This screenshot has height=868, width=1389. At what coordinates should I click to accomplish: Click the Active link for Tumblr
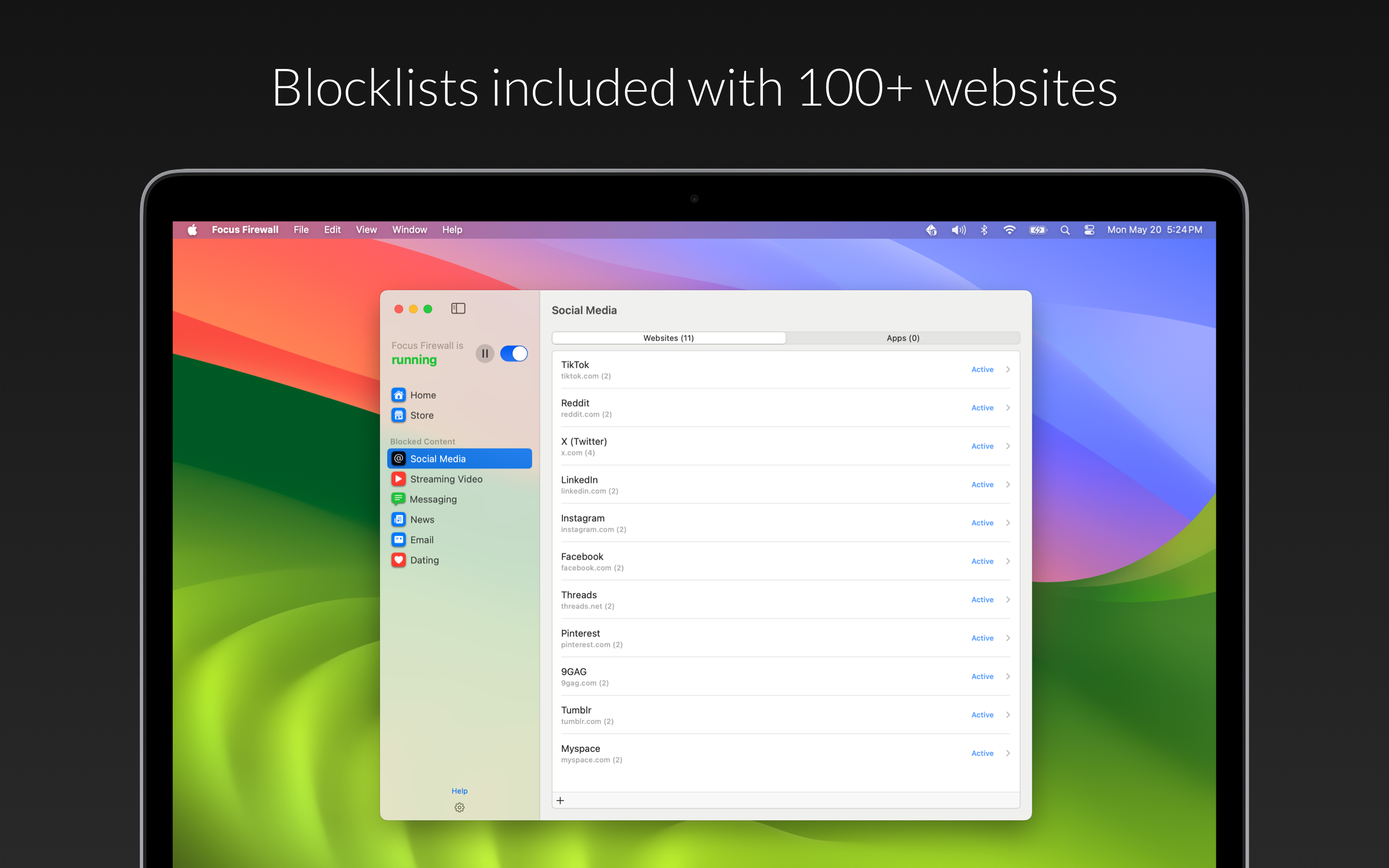coord(982,715)
